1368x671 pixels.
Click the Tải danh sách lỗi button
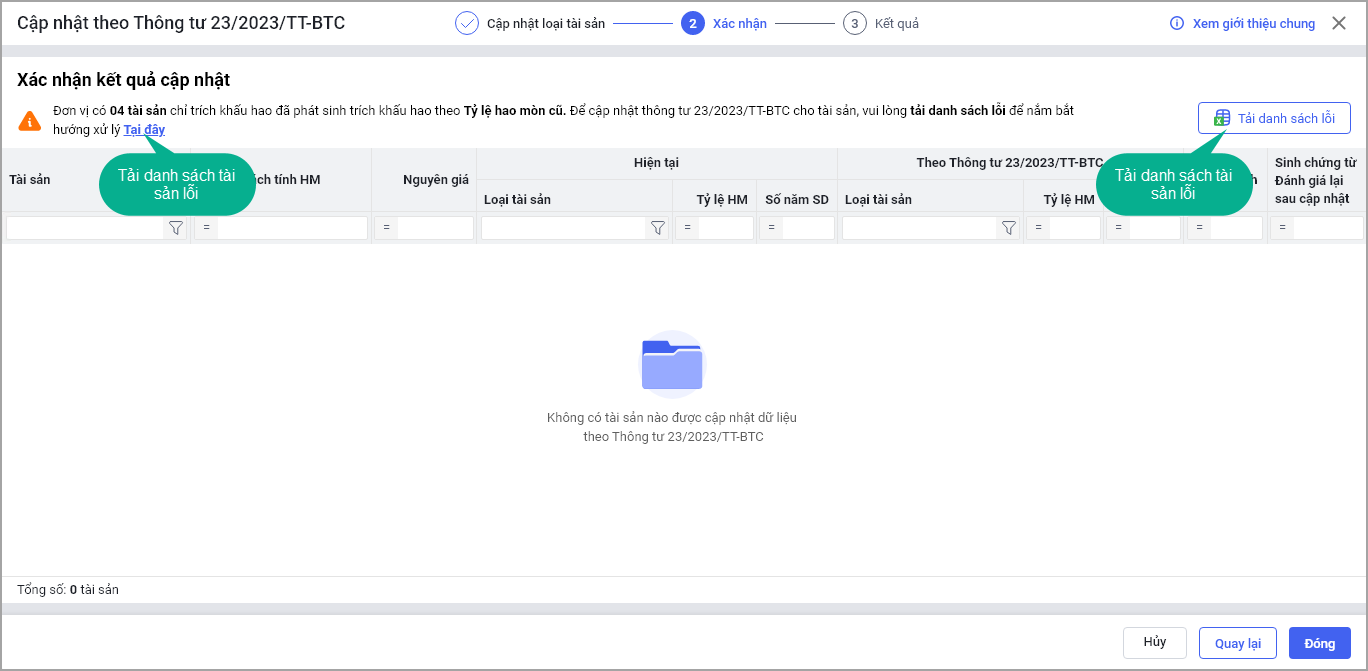(1274, 118)
